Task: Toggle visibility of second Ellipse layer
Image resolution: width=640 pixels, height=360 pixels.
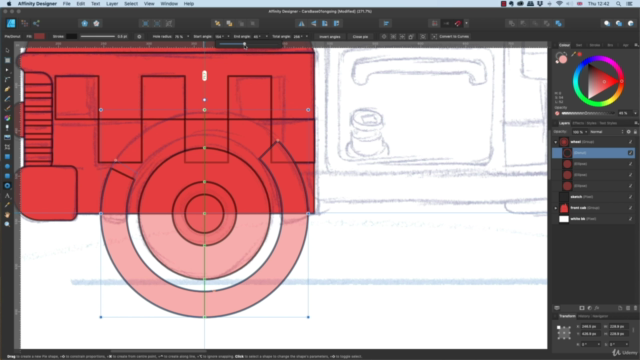Action: 631,175
